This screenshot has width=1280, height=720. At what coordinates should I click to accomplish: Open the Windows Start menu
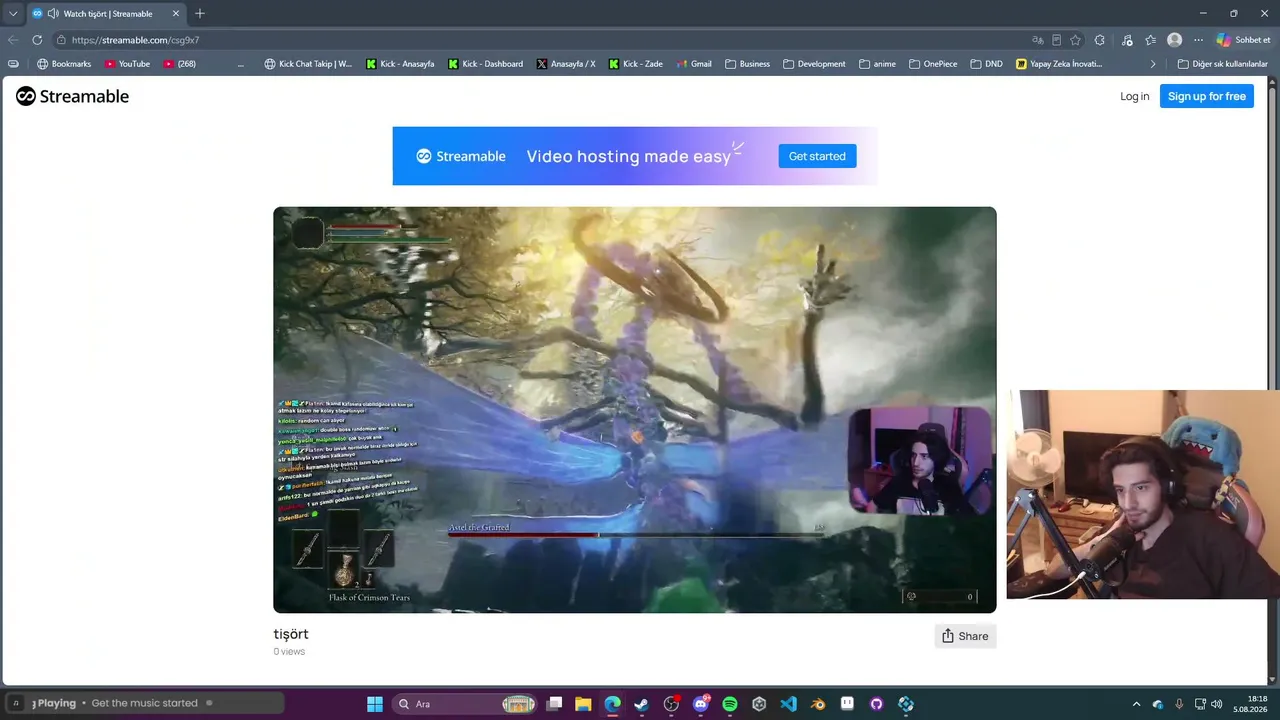tap(375, 704)
